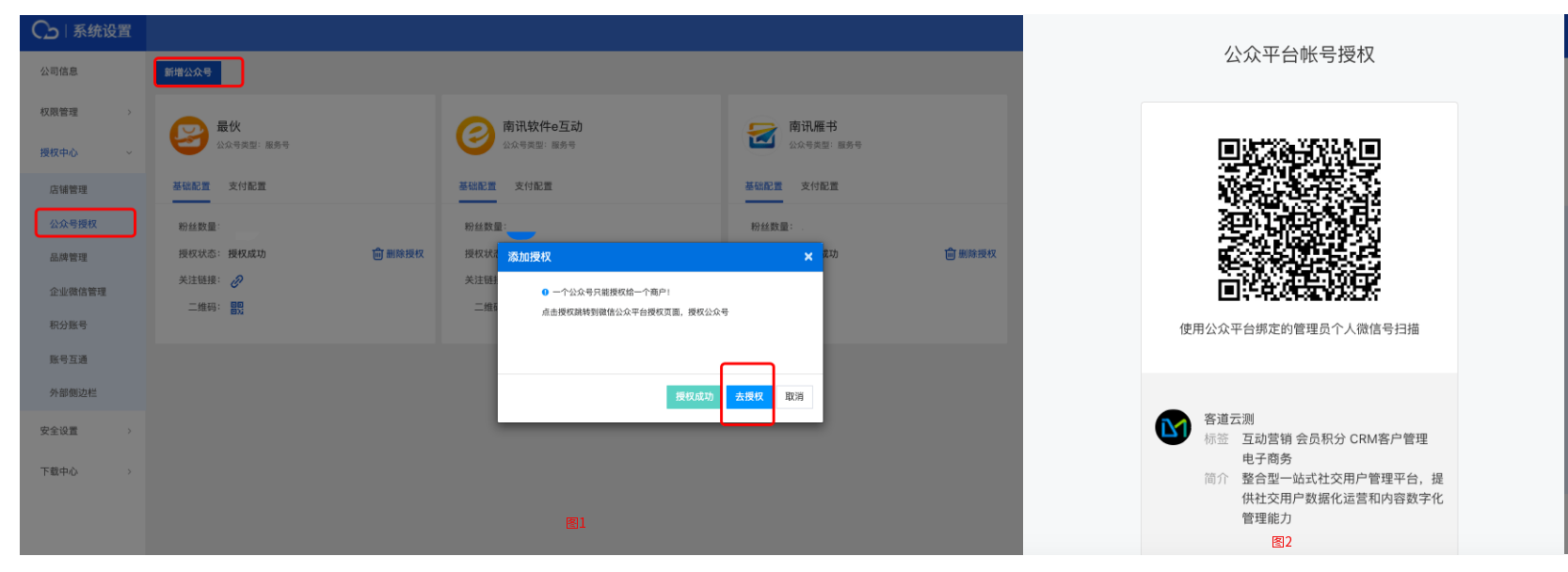Screen dimensions: 1568x572
Task: Switch to 支付配置 tab on 南讯软件e互动 card
Action: 534,186
